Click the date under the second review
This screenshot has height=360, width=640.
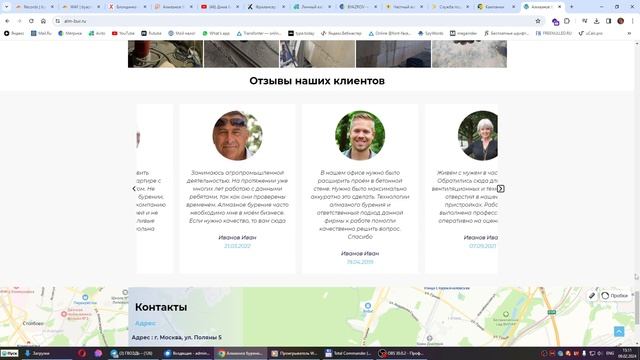tap(360, 262)
